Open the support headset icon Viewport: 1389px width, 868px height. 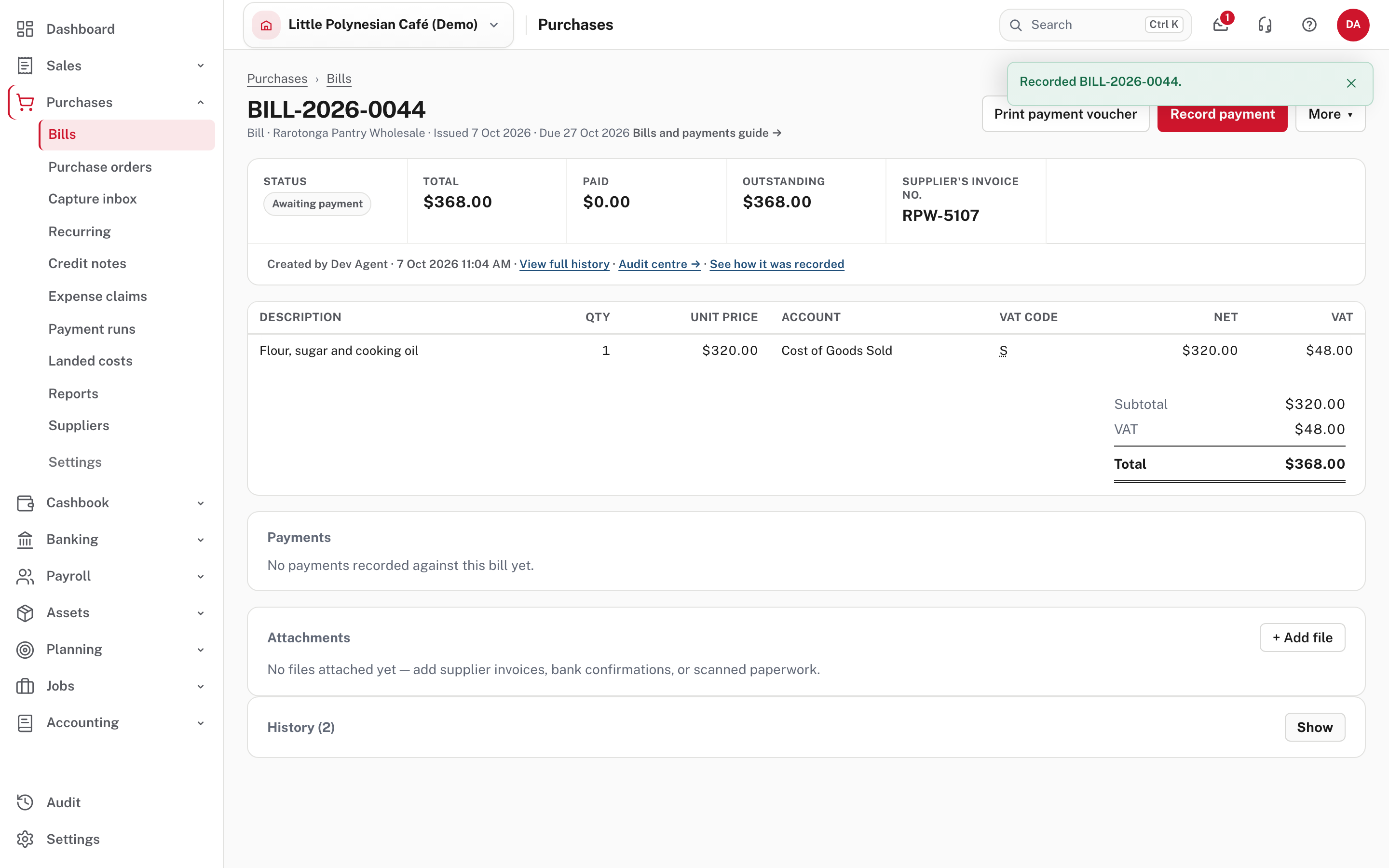(x=1265, y=25)
